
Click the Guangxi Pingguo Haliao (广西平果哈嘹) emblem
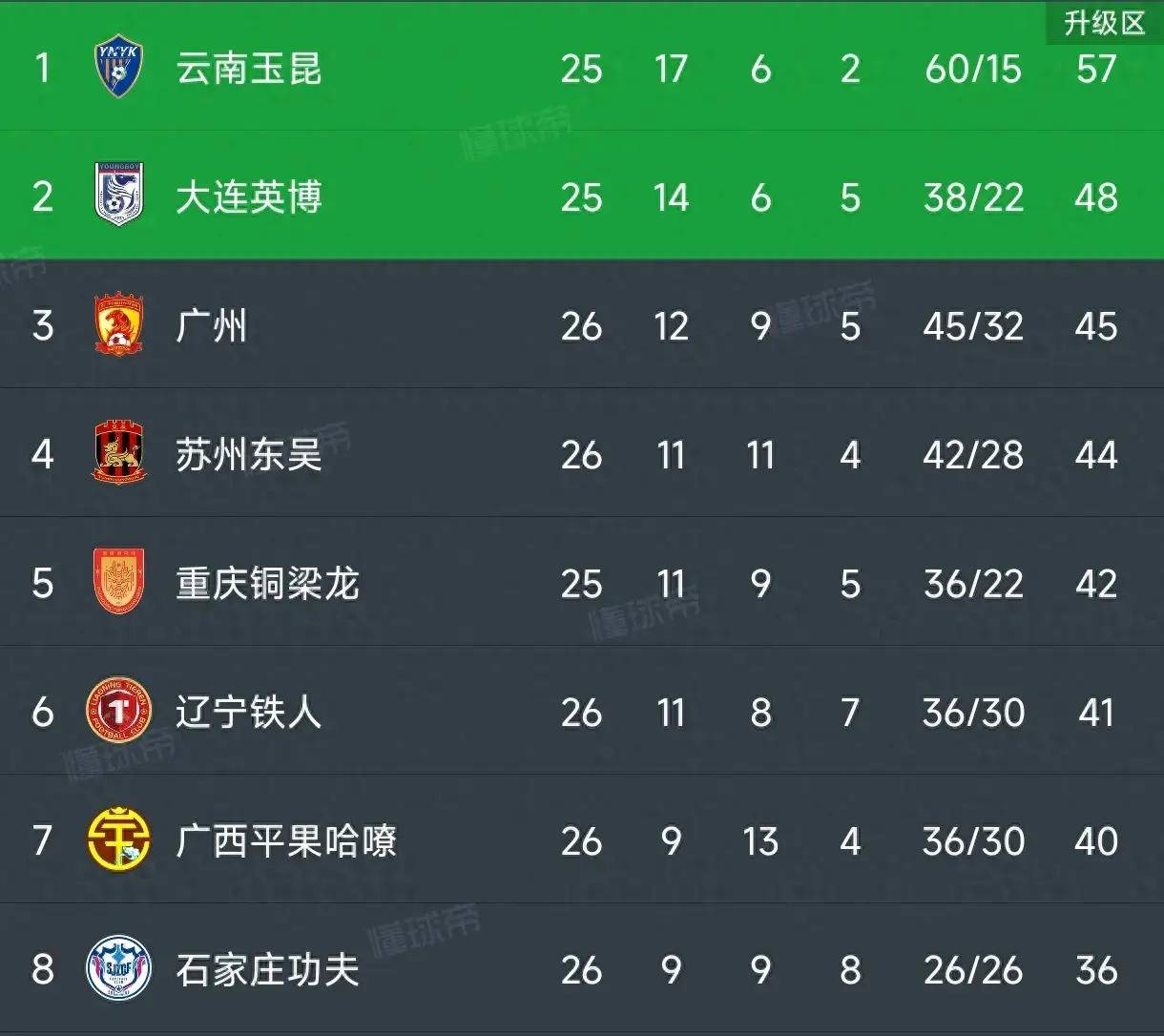click(119, 840)
